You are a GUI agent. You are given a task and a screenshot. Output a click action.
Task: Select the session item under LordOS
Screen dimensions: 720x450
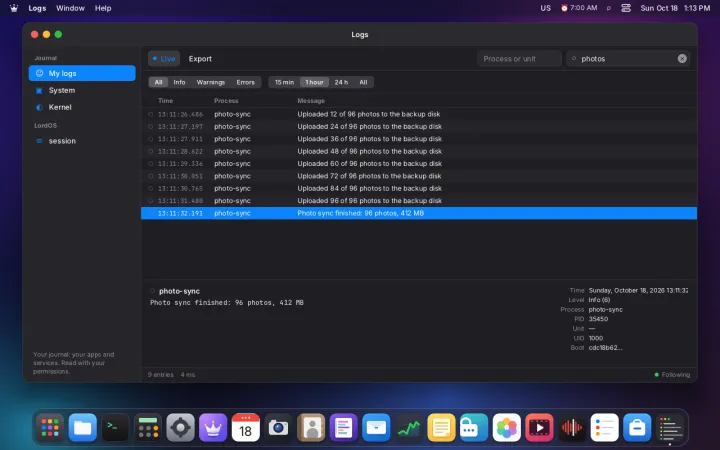coord(82,141)
